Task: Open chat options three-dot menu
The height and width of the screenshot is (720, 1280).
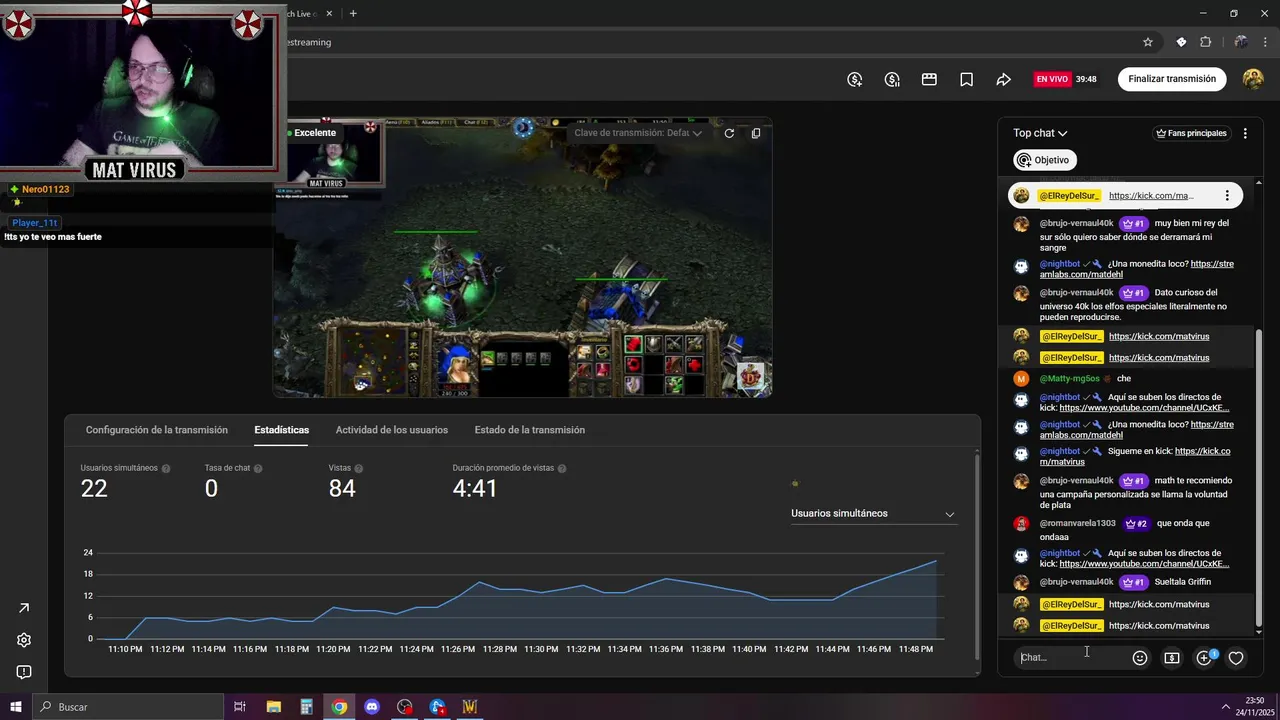Action: click(1245, 133)
